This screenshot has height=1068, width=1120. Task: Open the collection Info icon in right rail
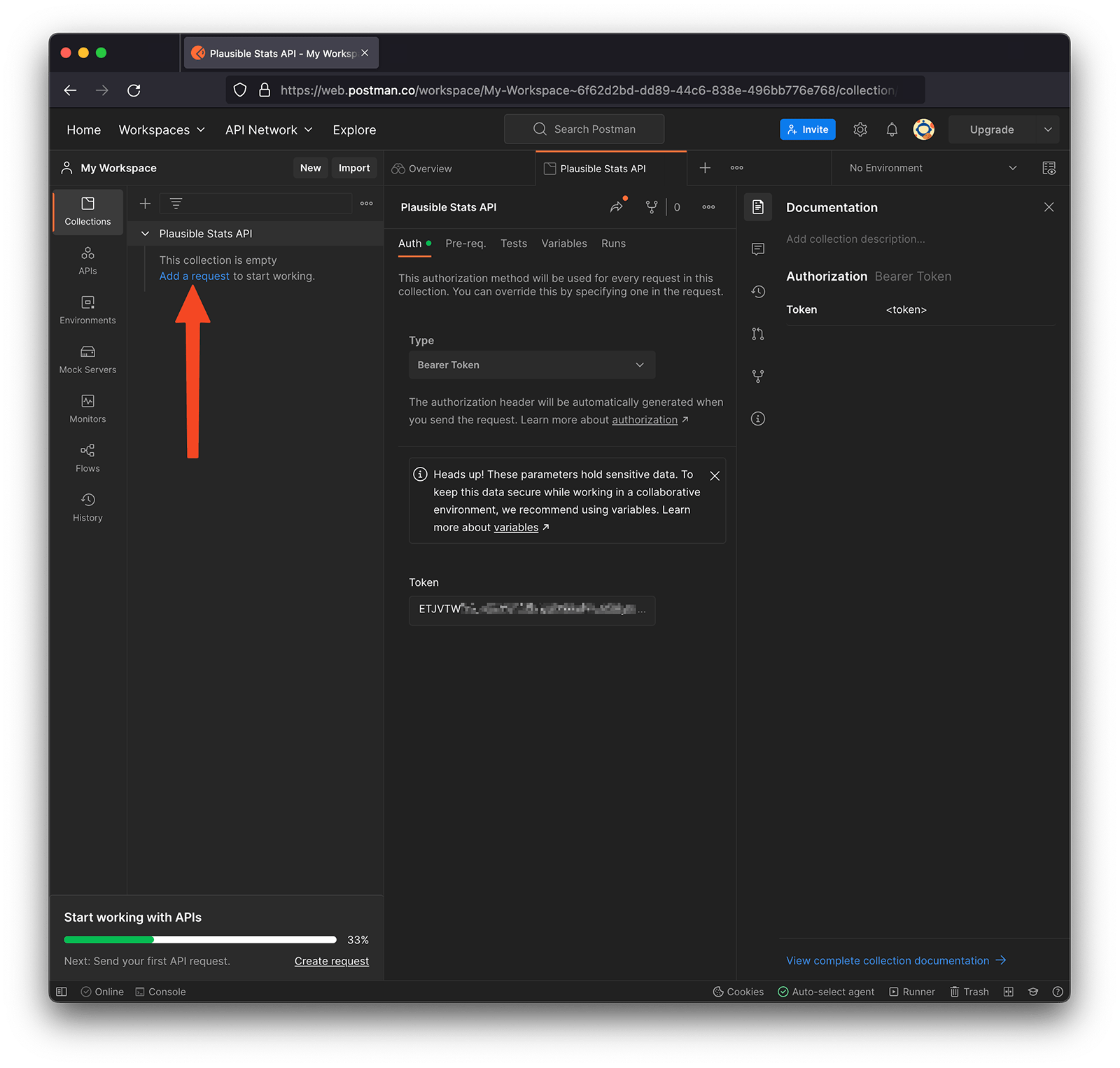pos(757,419)
